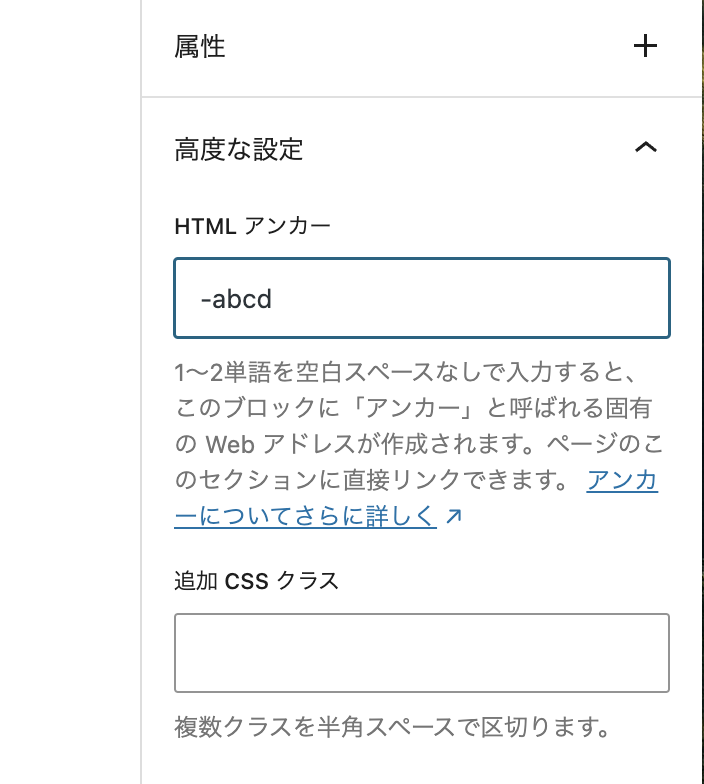Click the 複数クラスを半角スペースで区切ります help text
704x784 pixels.
click(392, 724)
